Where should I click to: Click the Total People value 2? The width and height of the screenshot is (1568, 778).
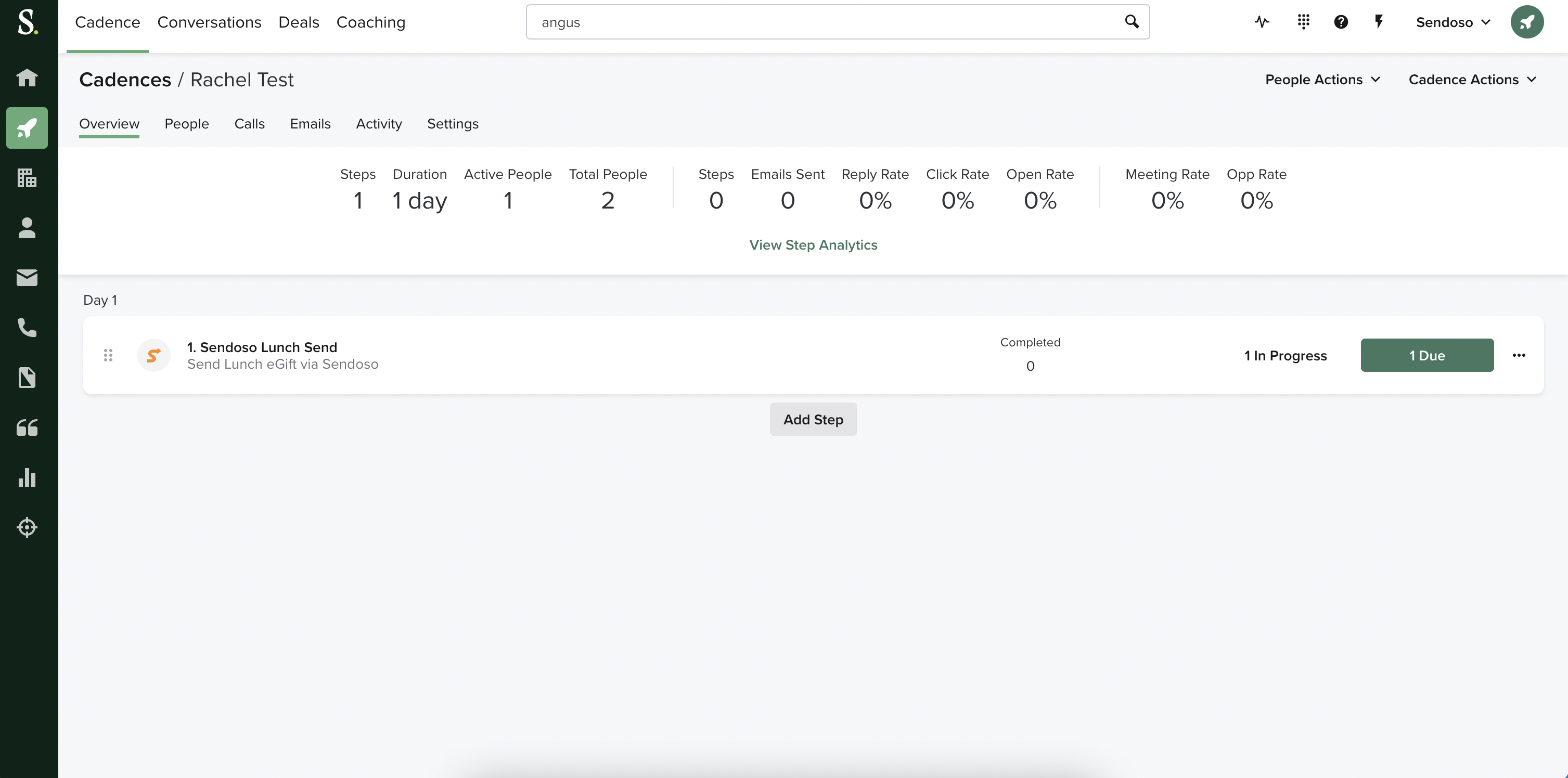608,201
